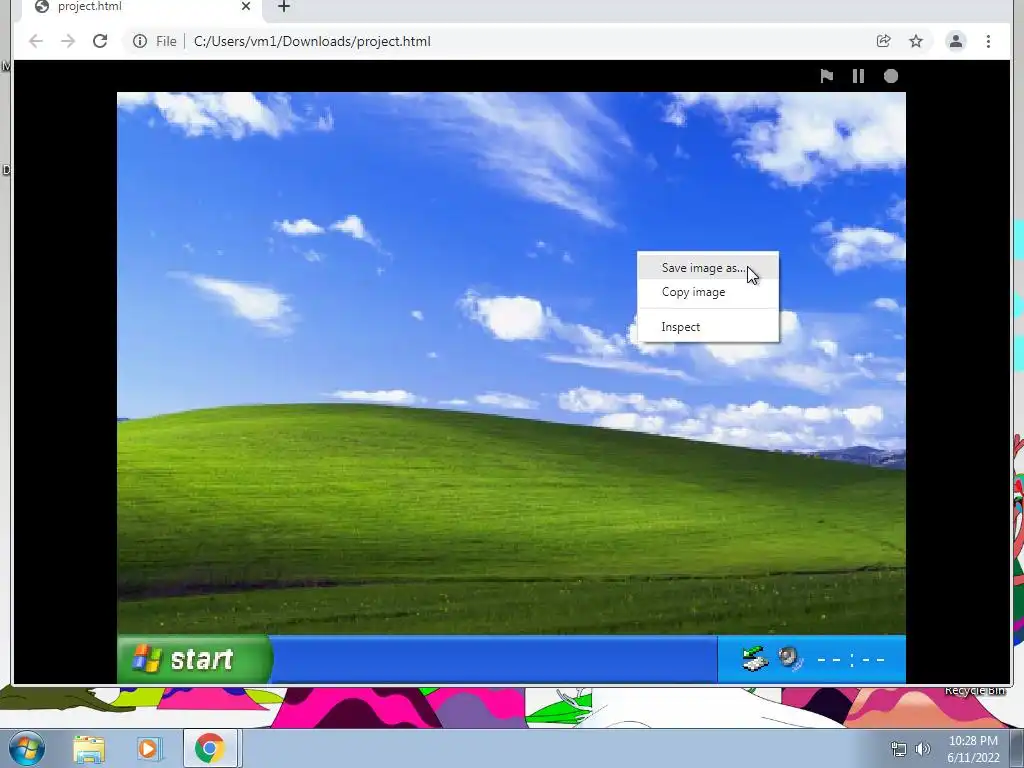The width and height of the screenshot is (1024, 768).
Task: Select Copy image from context menu
Action: click(708, 292)
